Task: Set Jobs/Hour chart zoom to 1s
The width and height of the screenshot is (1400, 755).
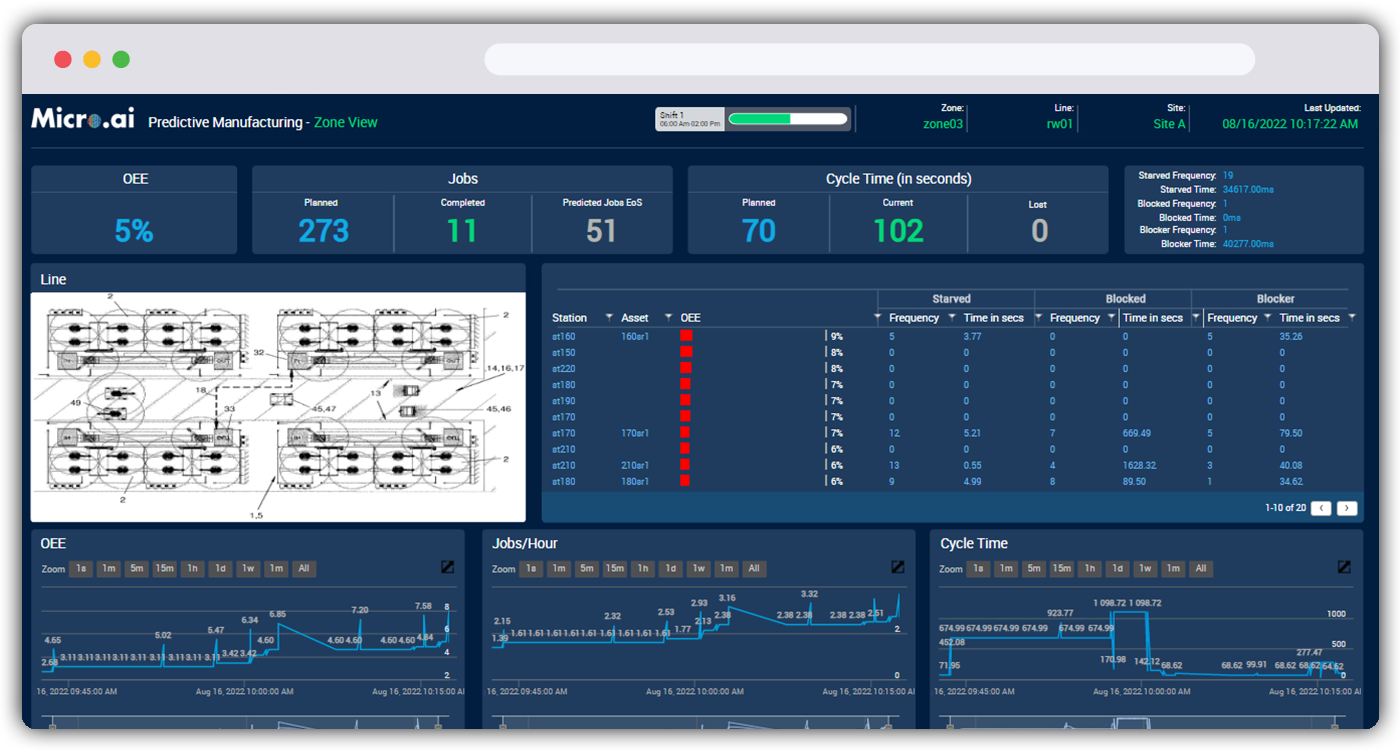Action: (x=531, y=569)
